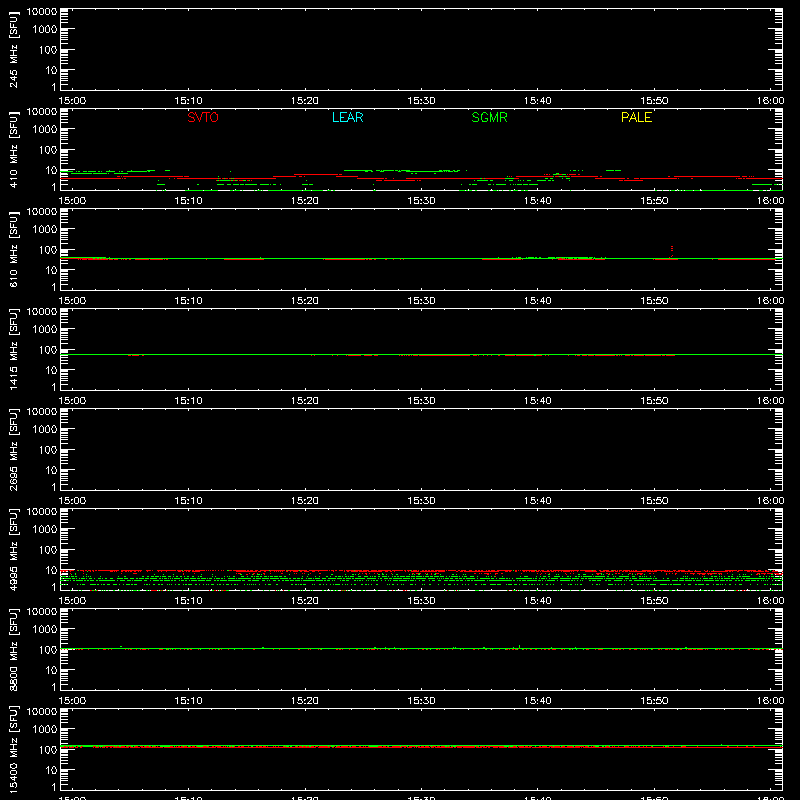Viewport: 800px width, 800px height.
Task: Click the small green peak in the 8800 MHz panel
Action: [519, 647]
